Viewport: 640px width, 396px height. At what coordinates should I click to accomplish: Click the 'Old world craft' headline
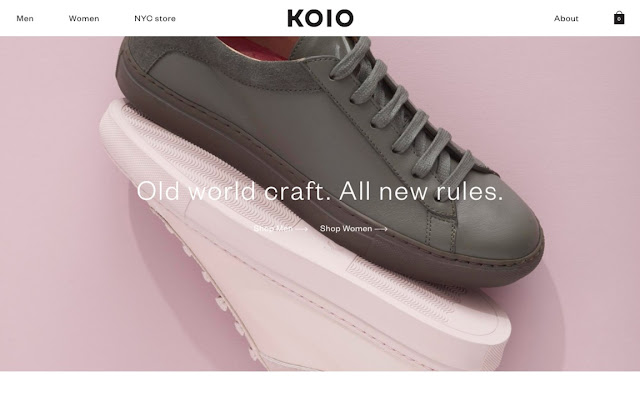tap(320, 191)
